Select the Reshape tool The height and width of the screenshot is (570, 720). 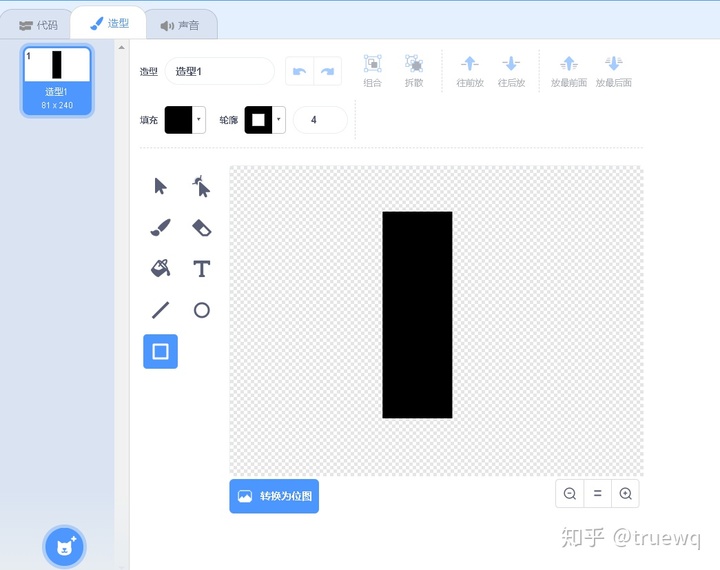pyautogui.click(x=201, y=186)
